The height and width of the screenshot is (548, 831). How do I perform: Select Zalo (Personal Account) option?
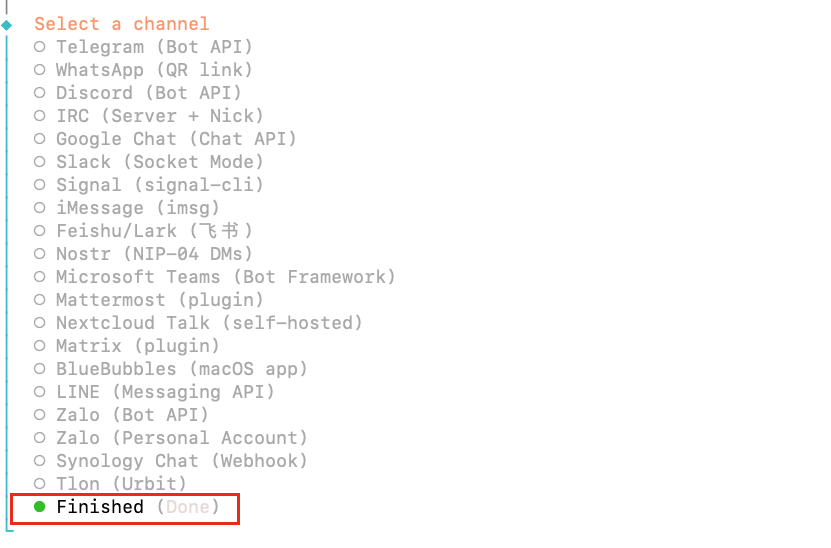181,438
